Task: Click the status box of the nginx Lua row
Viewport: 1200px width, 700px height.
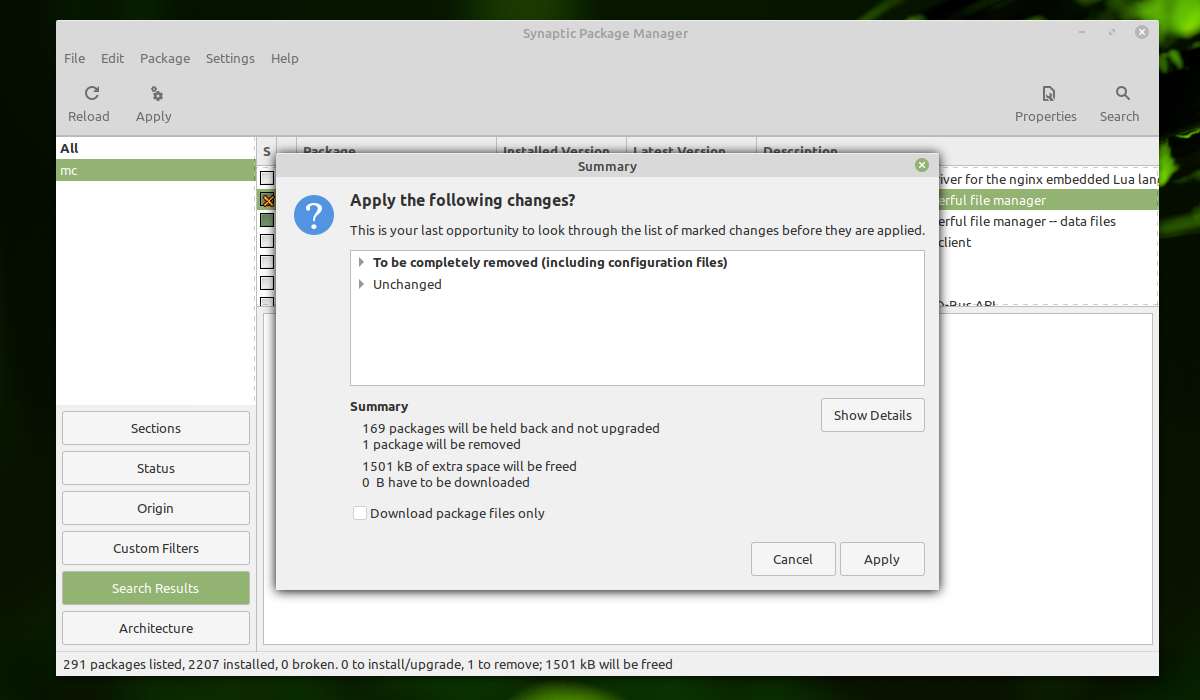Action: [267, 178]
